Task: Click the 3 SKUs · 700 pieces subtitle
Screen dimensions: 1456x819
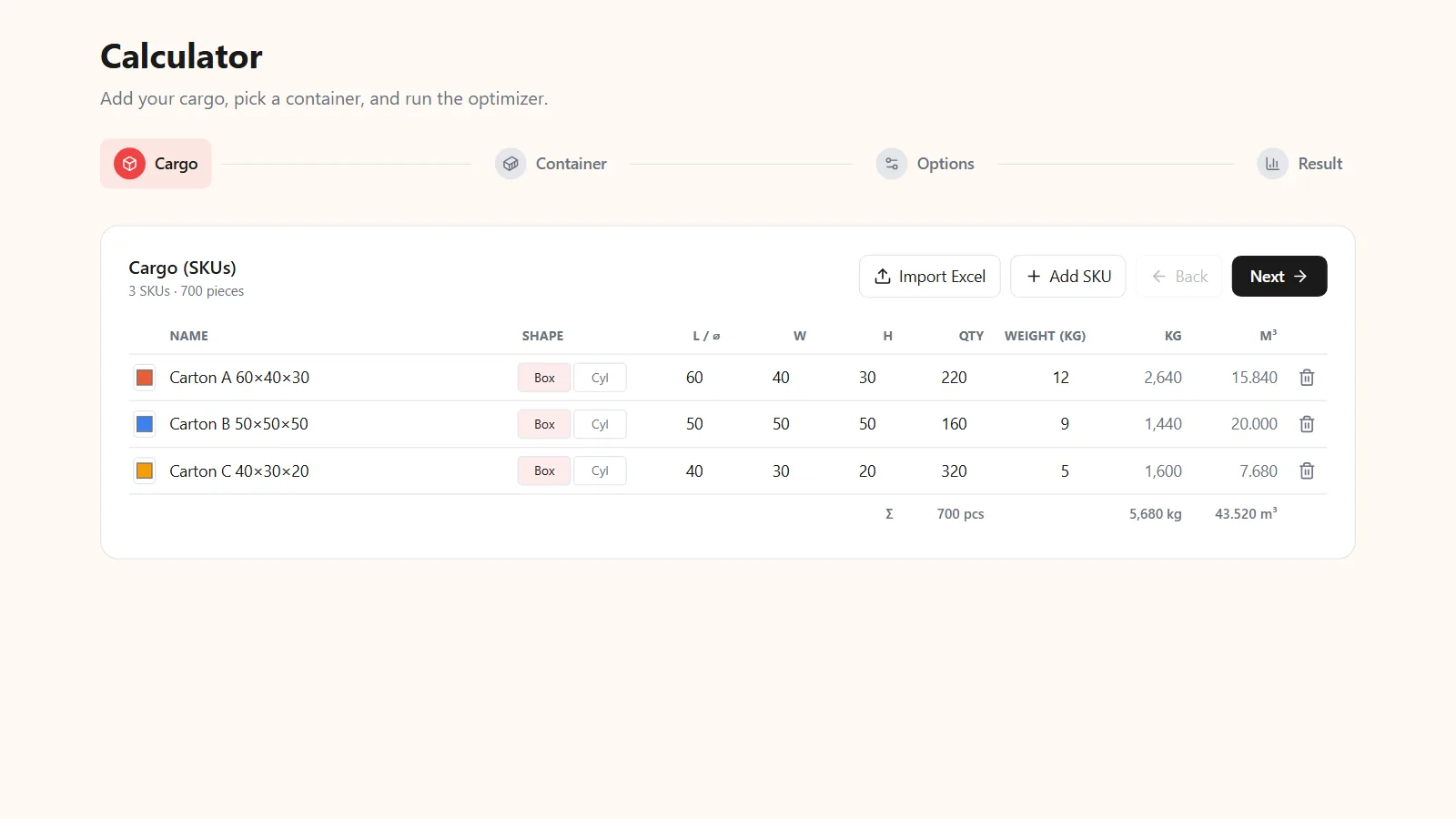Action: [x=187, y=291]
